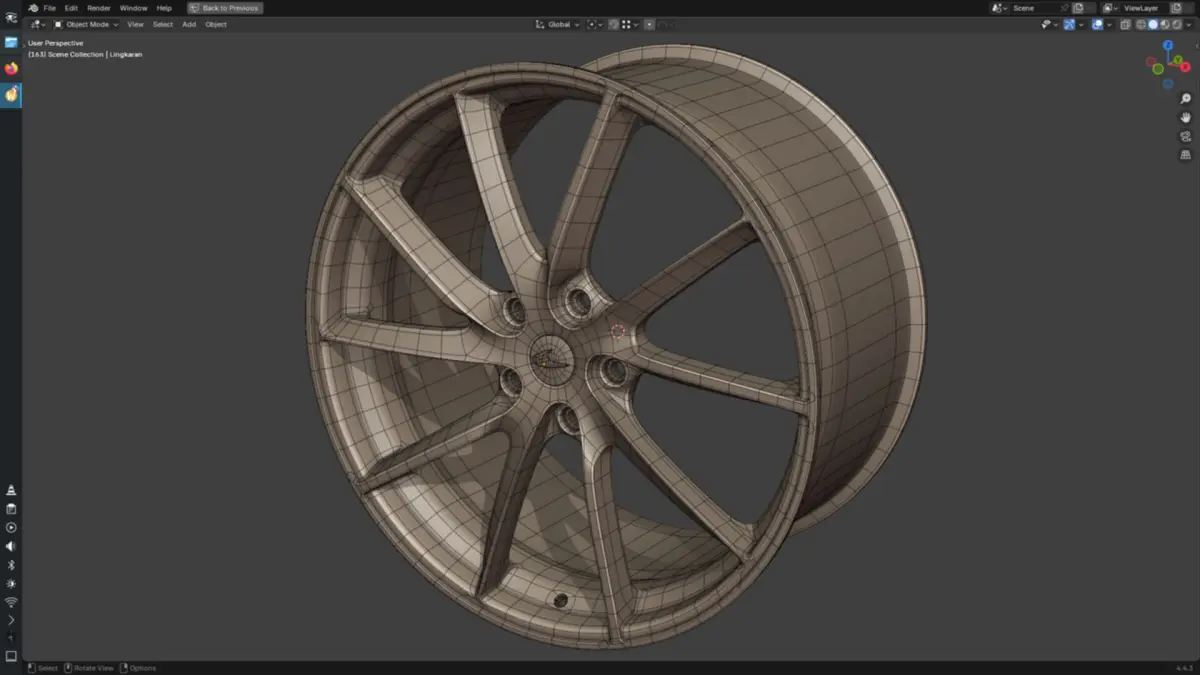The image size is (1200, 675).
Task: Click the red X axis gizmo ball
Action: click(1184, 69)
